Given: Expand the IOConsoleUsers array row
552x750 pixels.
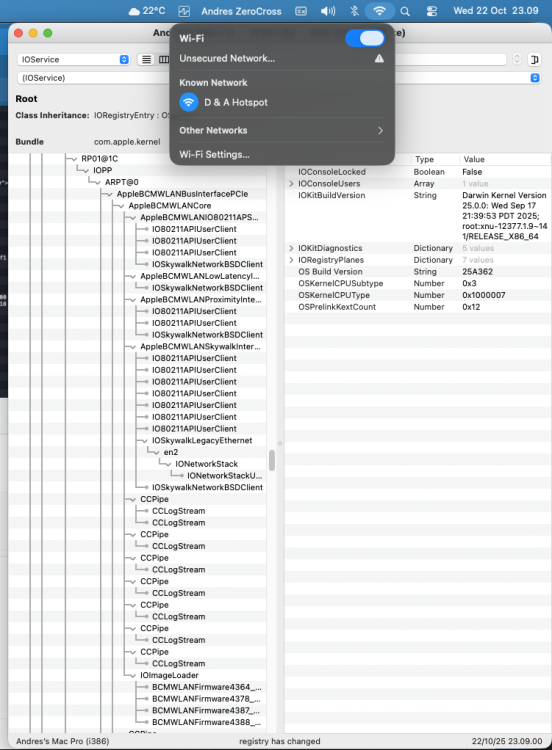Looking at the screenshot, I should pos(291,184).
